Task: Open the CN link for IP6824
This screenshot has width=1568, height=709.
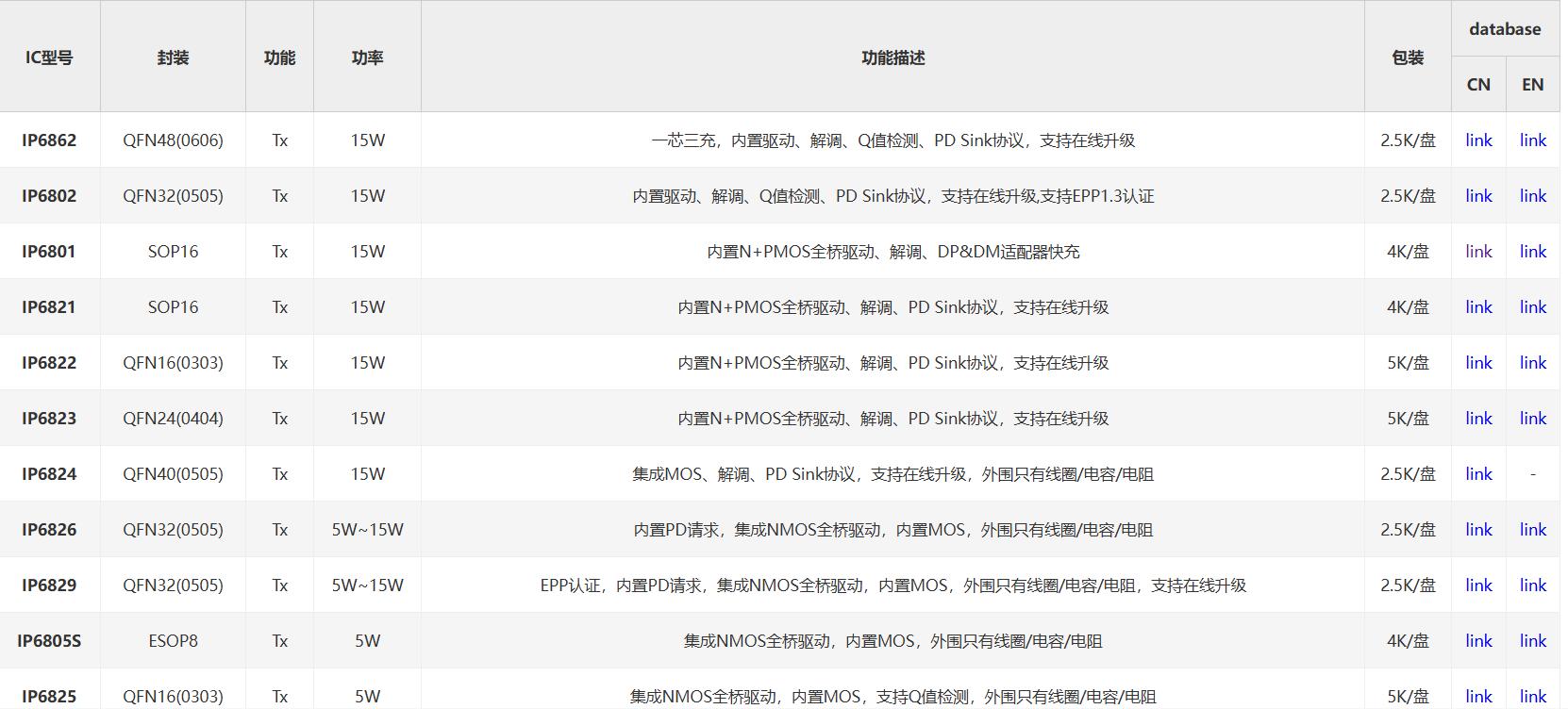Action: (1478, 474)
